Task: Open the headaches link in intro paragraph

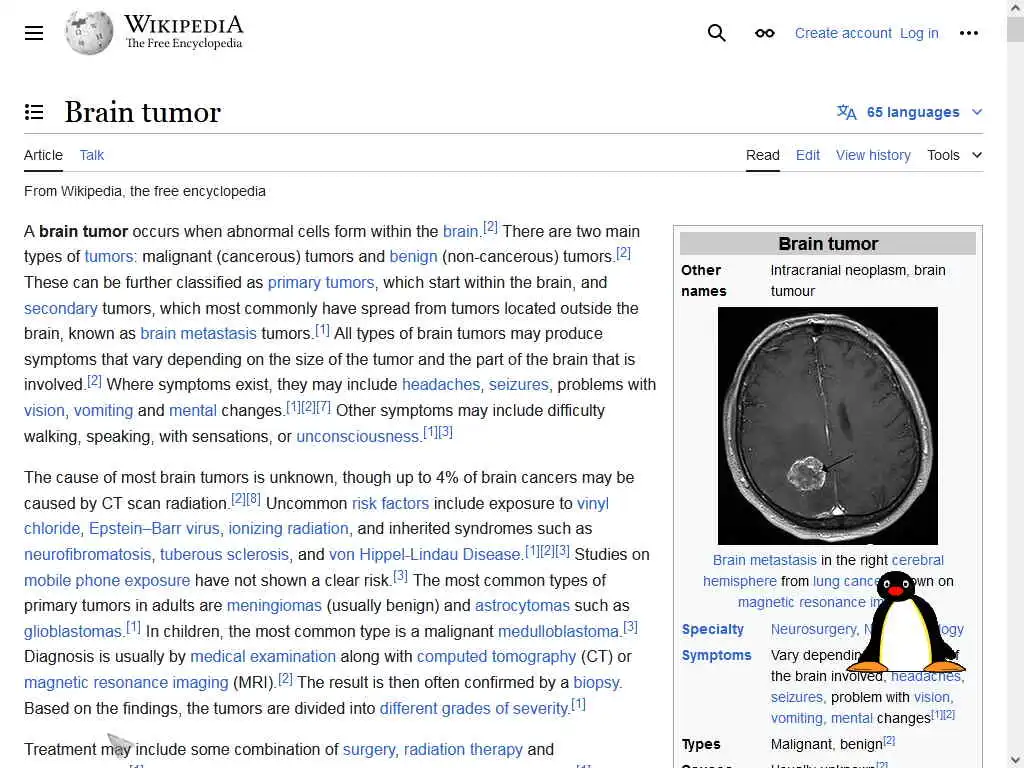Action: [x=441, y=385]
